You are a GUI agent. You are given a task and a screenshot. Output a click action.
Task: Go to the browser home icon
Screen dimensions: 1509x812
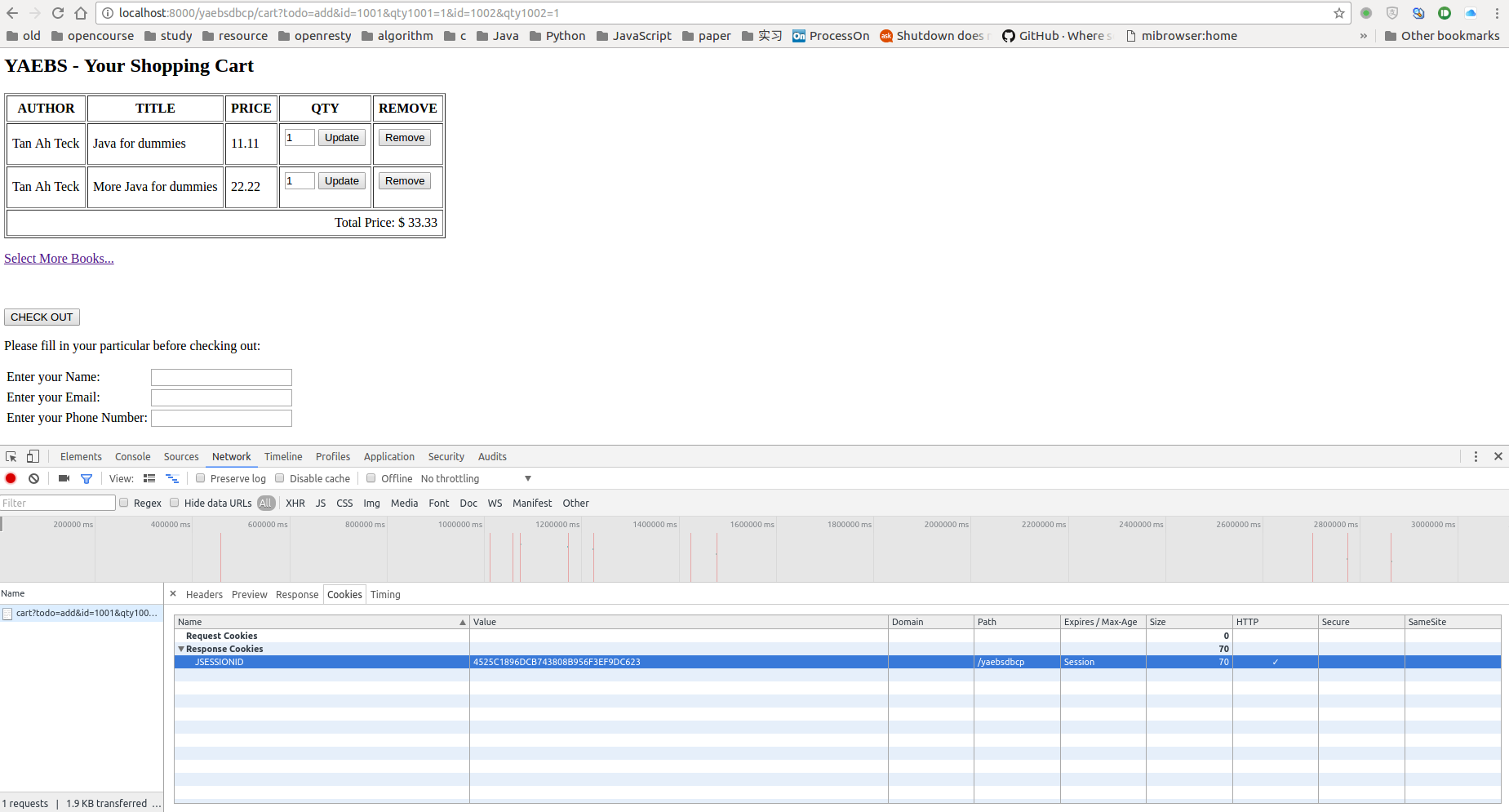click(81, 13)
